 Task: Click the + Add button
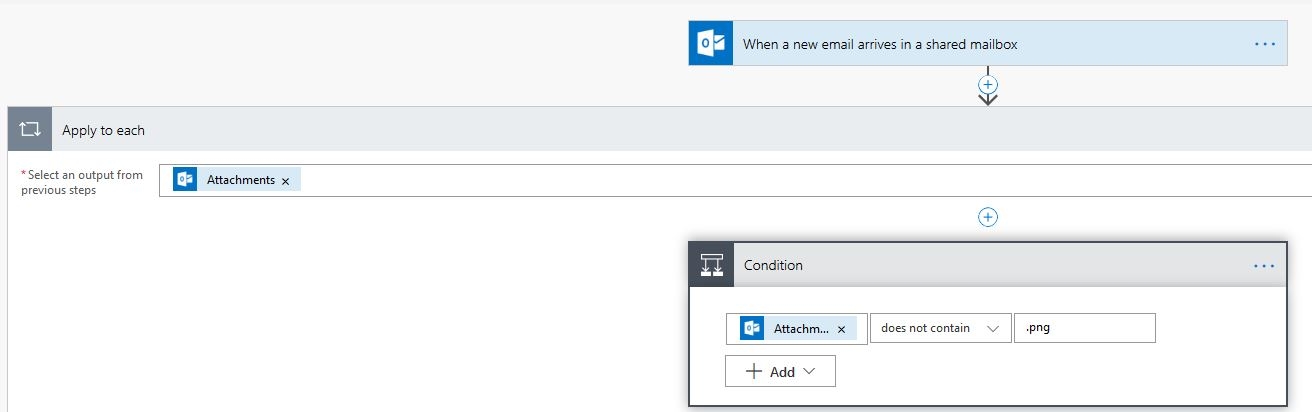[780, 371]
